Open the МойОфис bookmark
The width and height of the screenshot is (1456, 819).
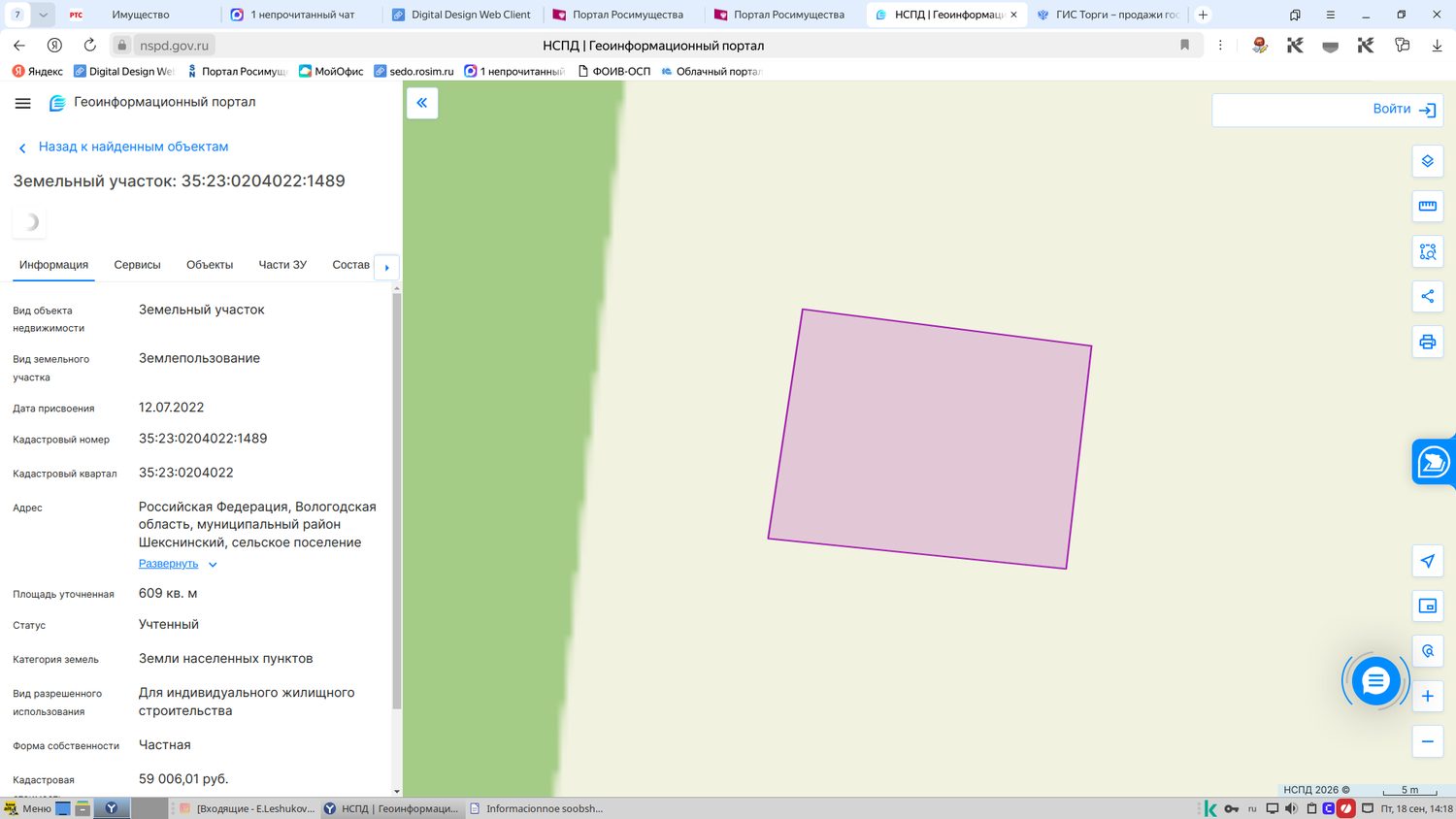pyautogui.click(x=331, y=71)
